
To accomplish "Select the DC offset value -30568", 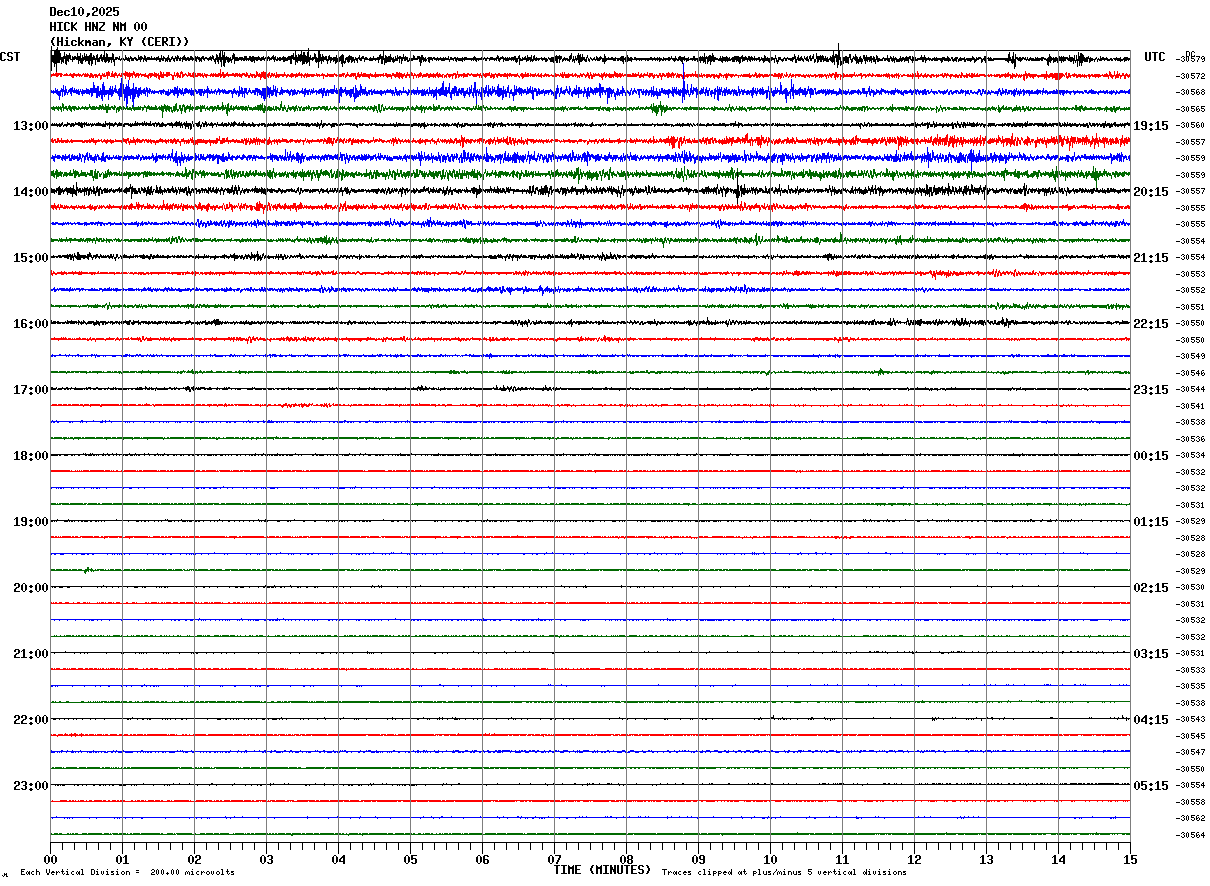I will 1191,93.
